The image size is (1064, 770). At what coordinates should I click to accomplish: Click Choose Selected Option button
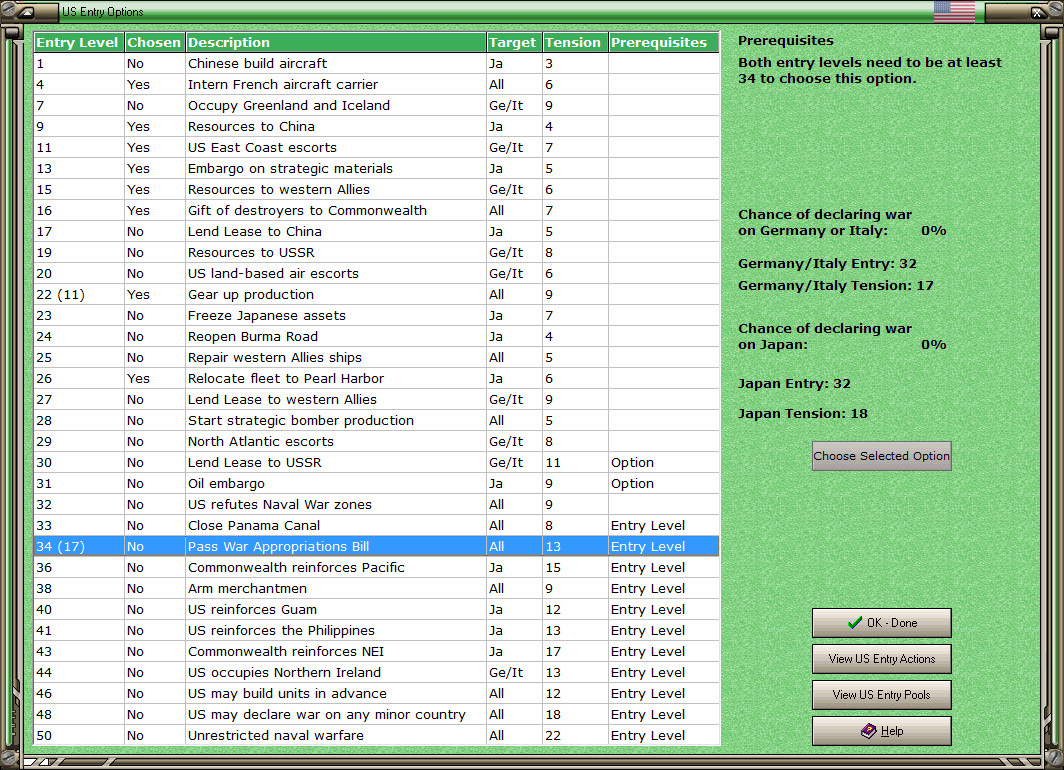tap(881, 456)
